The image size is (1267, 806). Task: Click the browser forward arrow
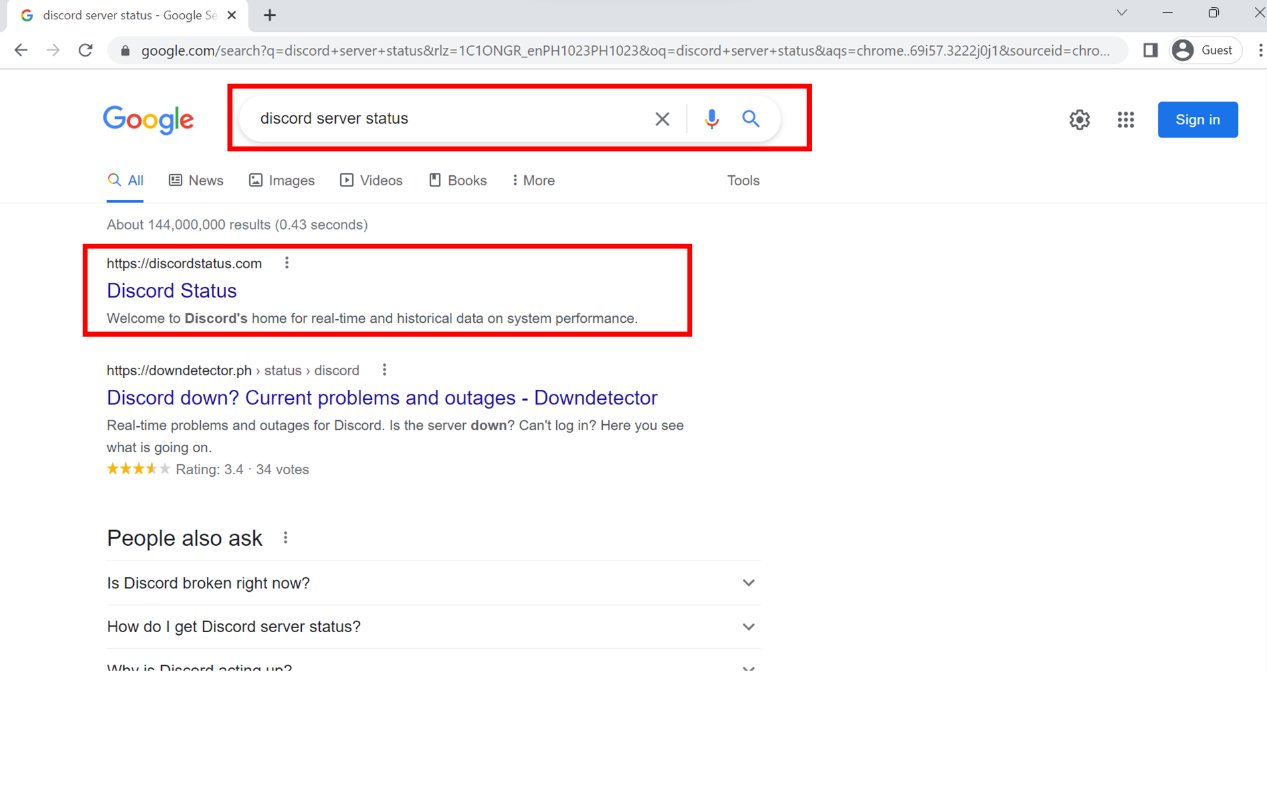[53, 50]
